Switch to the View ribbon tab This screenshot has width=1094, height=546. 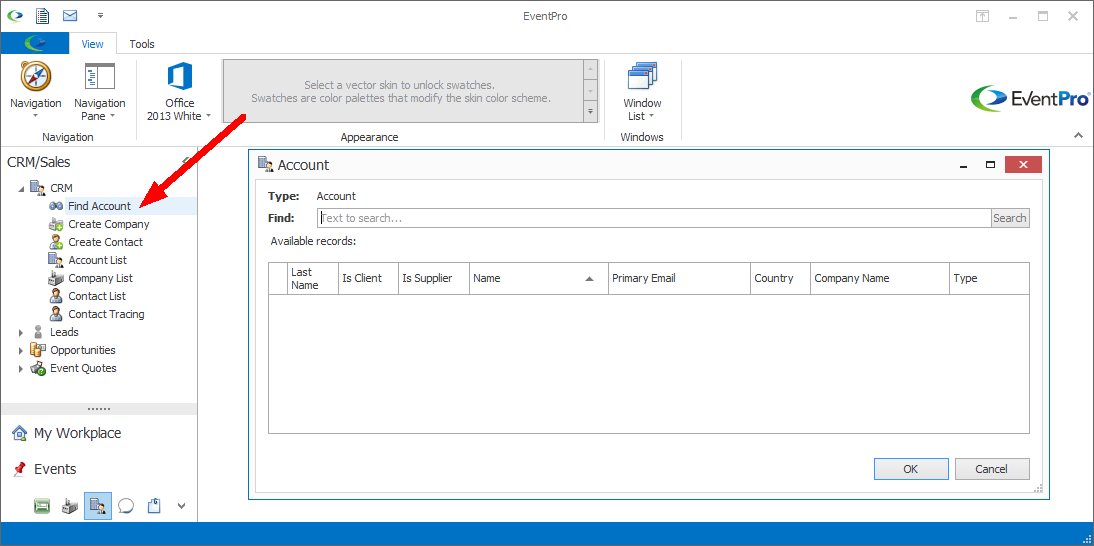click(93, 44)
